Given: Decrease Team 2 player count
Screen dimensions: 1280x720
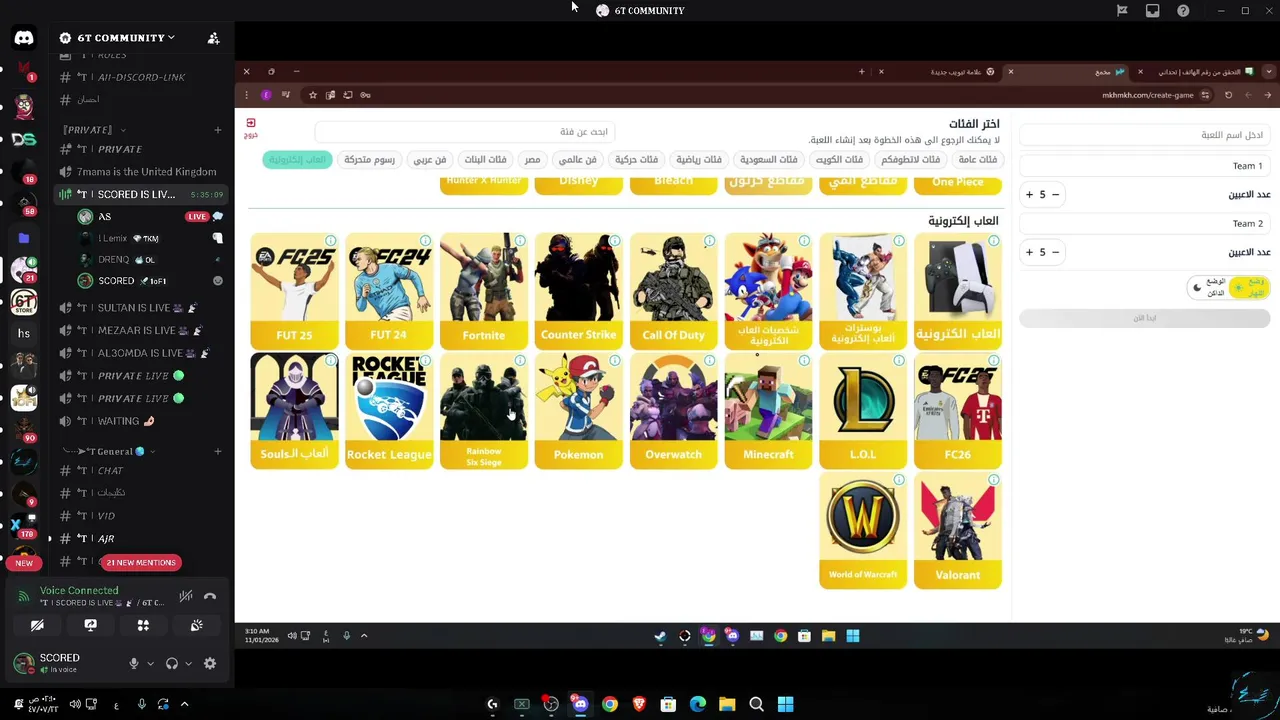Looking at the screenshot, I should point(1055,252).
